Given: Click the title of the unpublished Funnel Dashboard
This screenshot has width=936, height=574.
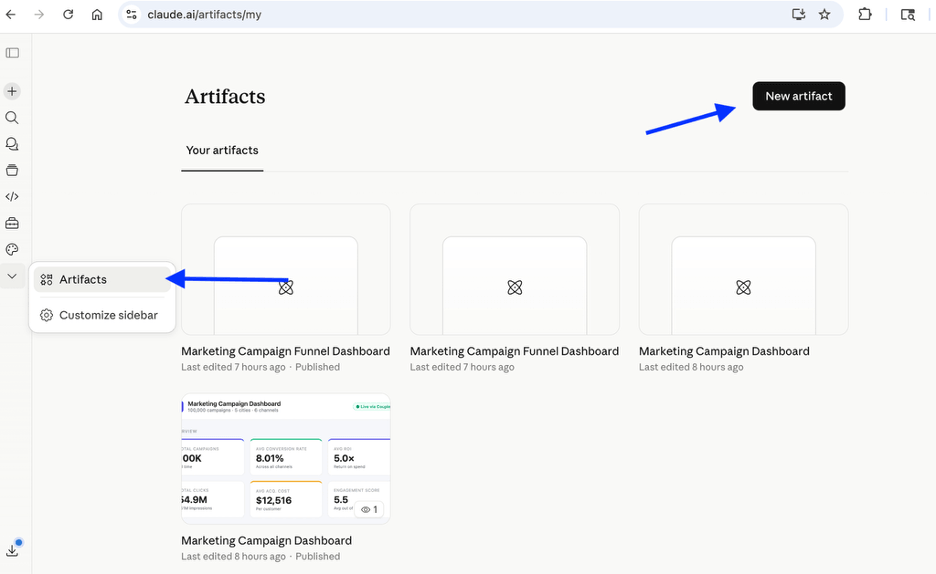Looking at the screenshot, I should coord(515,351).
